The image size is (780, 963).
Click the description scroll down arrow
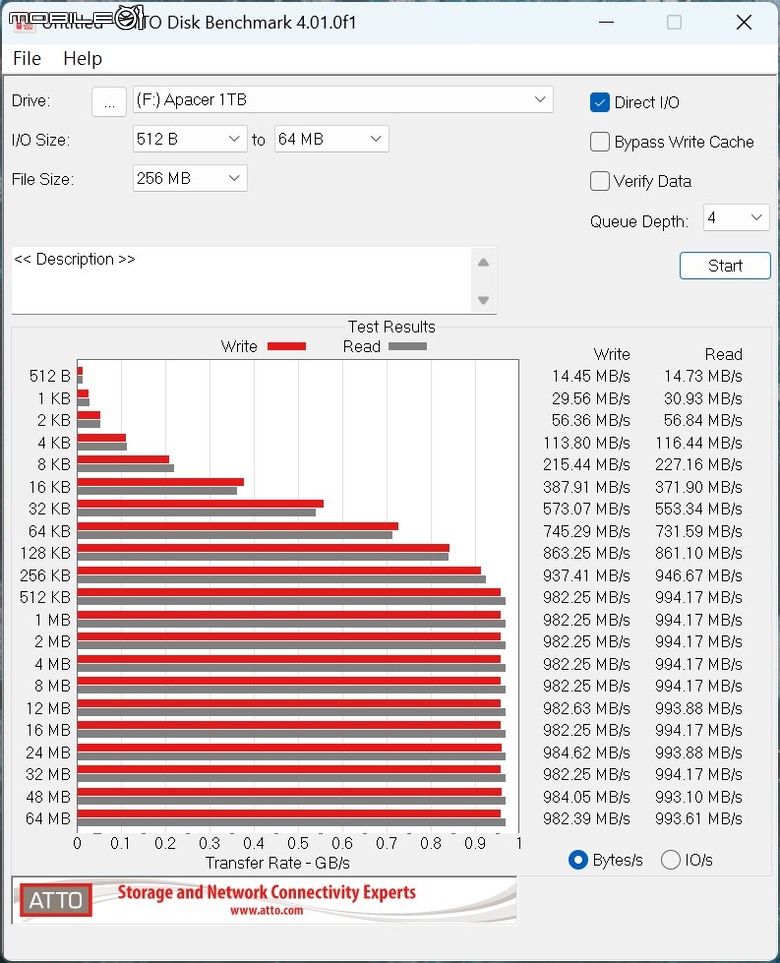click(483, 300)
